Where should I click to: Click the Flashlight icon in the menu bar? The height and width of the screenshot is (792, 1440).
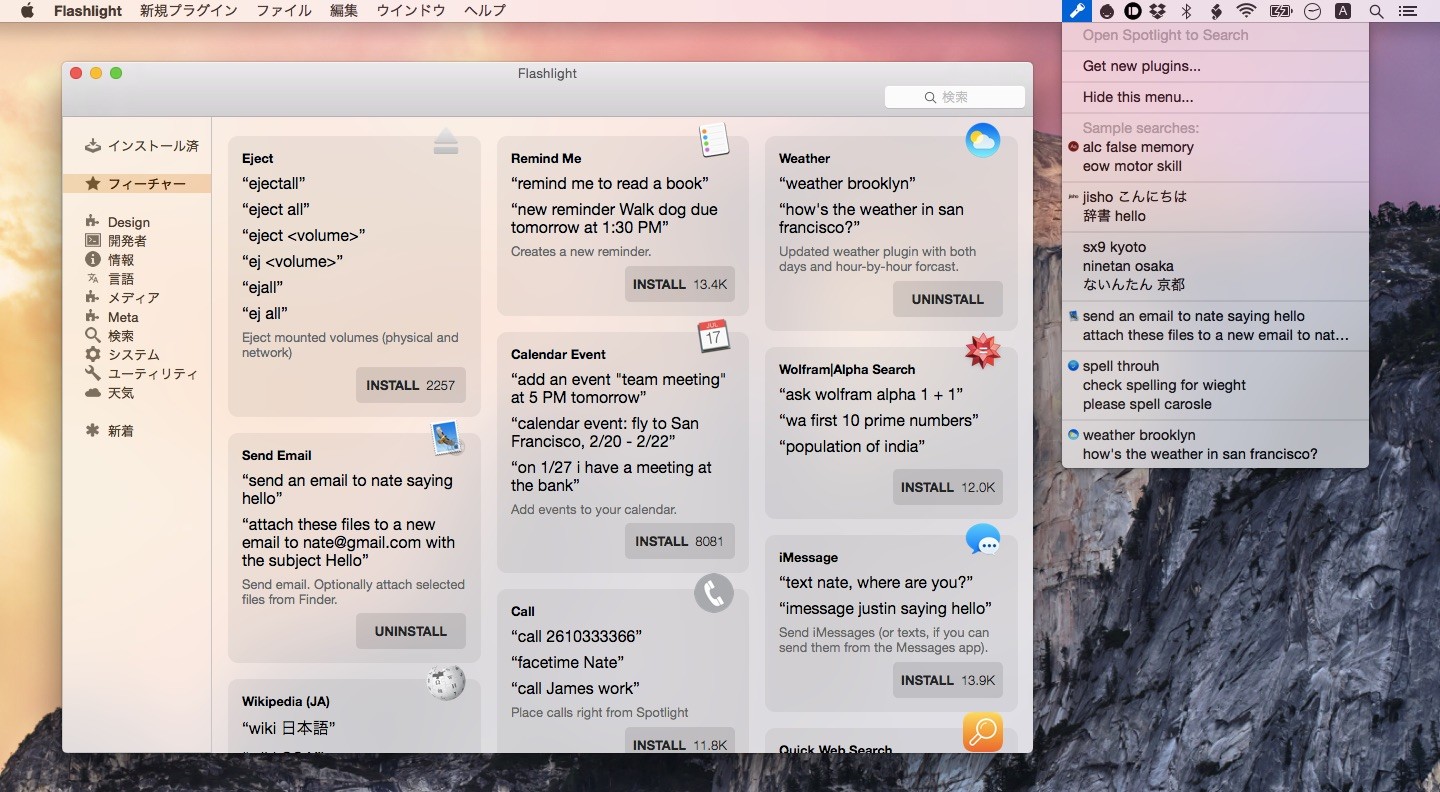click(1076, 11)
